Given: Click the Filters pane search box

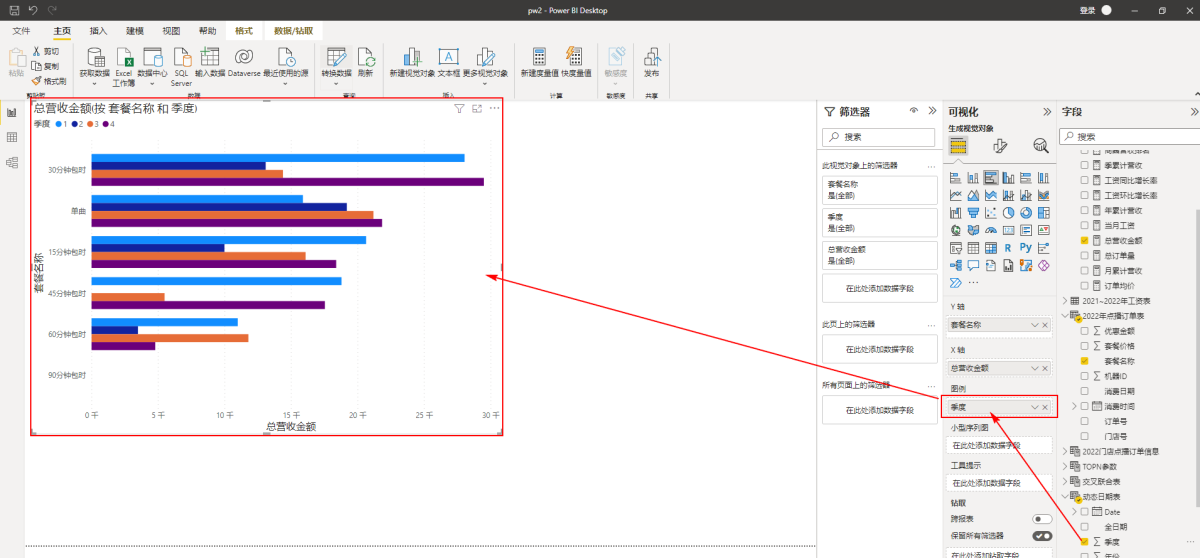Looking at the screenshot, I should pyautogui.click(x=880, y=136).
